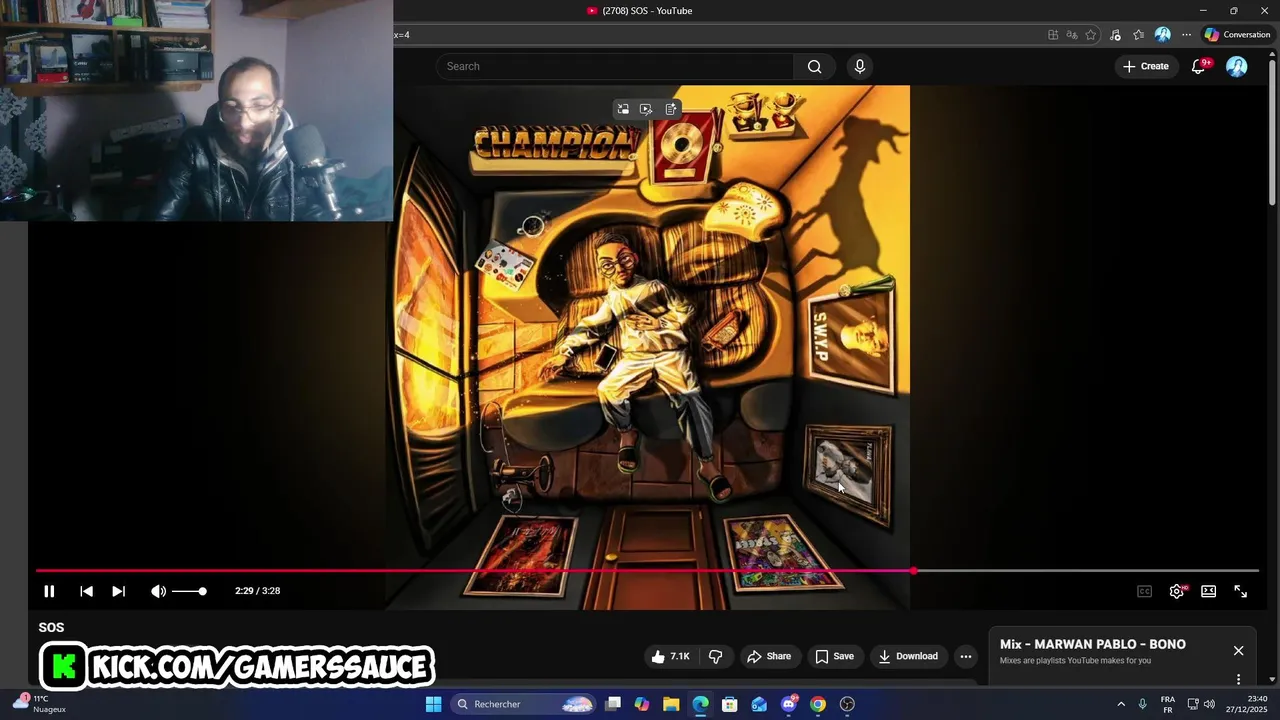The width and height of the screenshot is (1280, 720).
Task: Open Discord from the taskbar
Action: point(789,704)
